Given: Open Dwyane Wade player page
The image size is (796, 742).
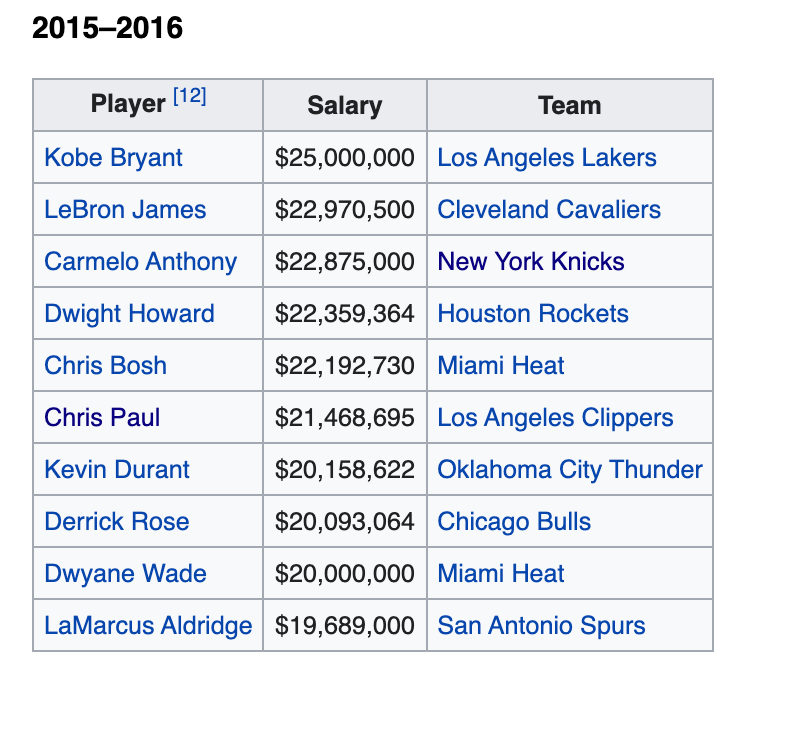Looking at the screenshot, I should click(125, 574).
